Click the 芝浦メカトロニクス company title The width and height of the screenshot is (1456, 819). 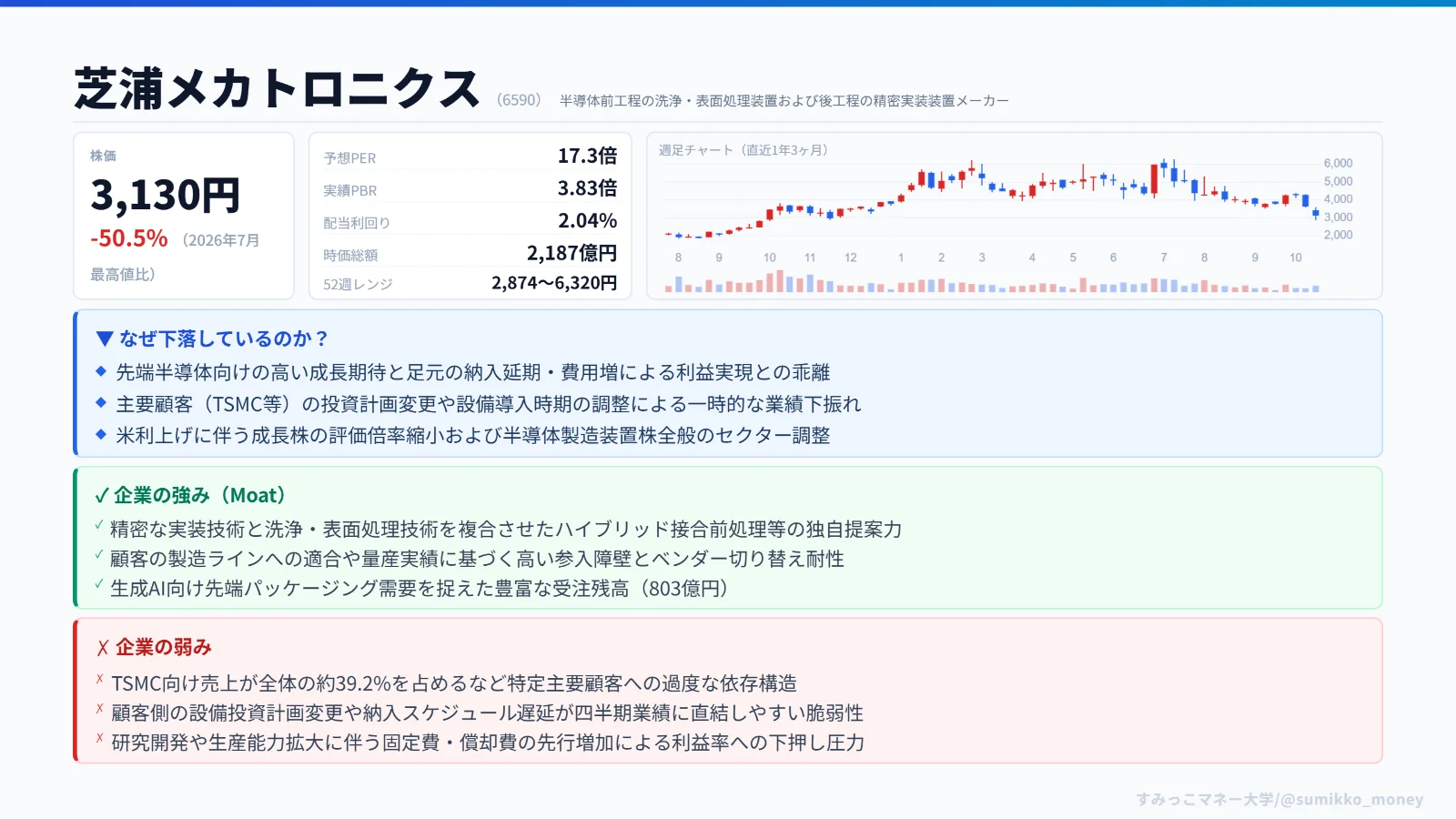(x=277, y=88)
